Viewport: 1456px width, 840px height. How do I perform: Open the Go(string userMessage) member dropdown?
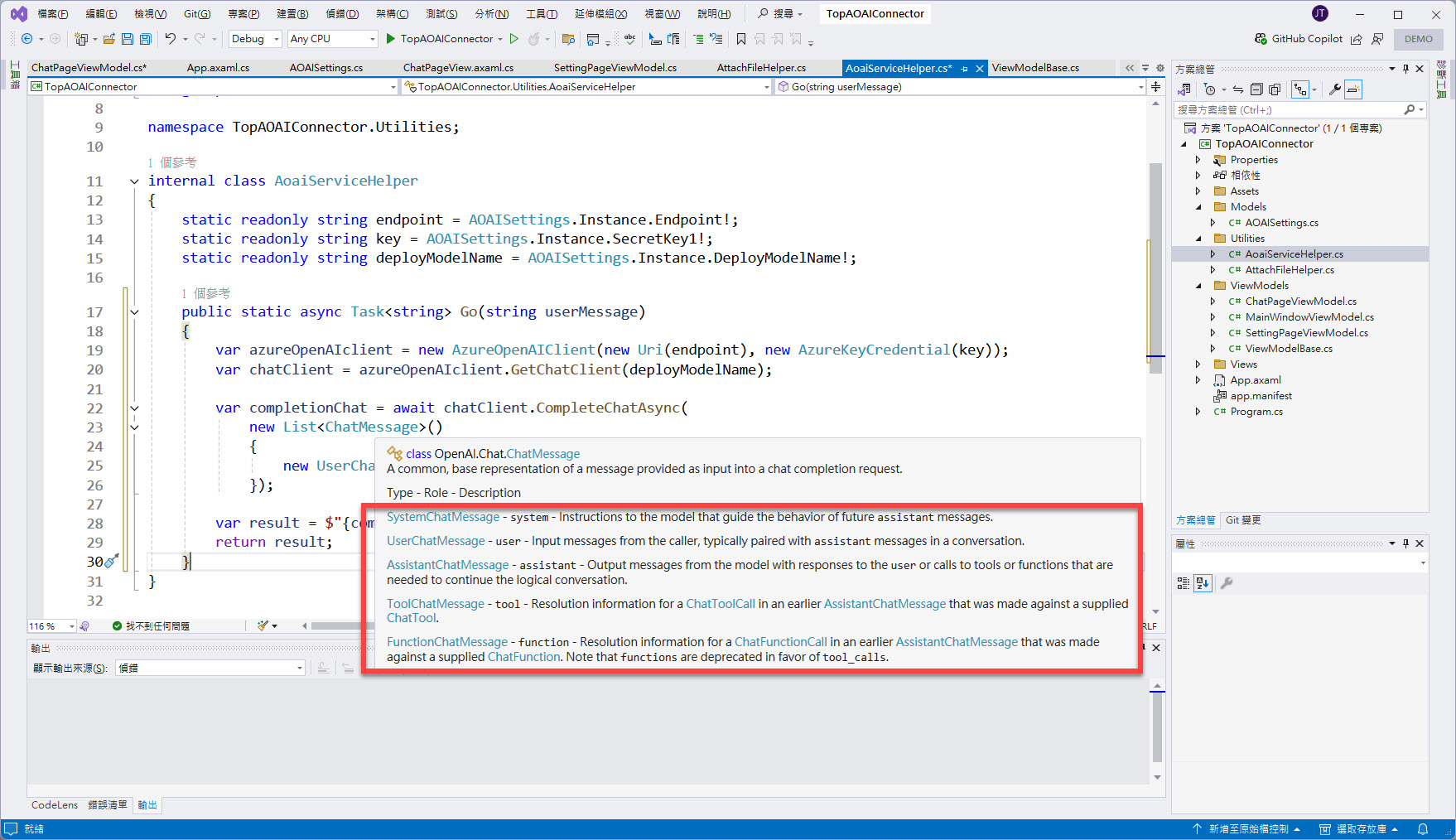pos(961,86)
